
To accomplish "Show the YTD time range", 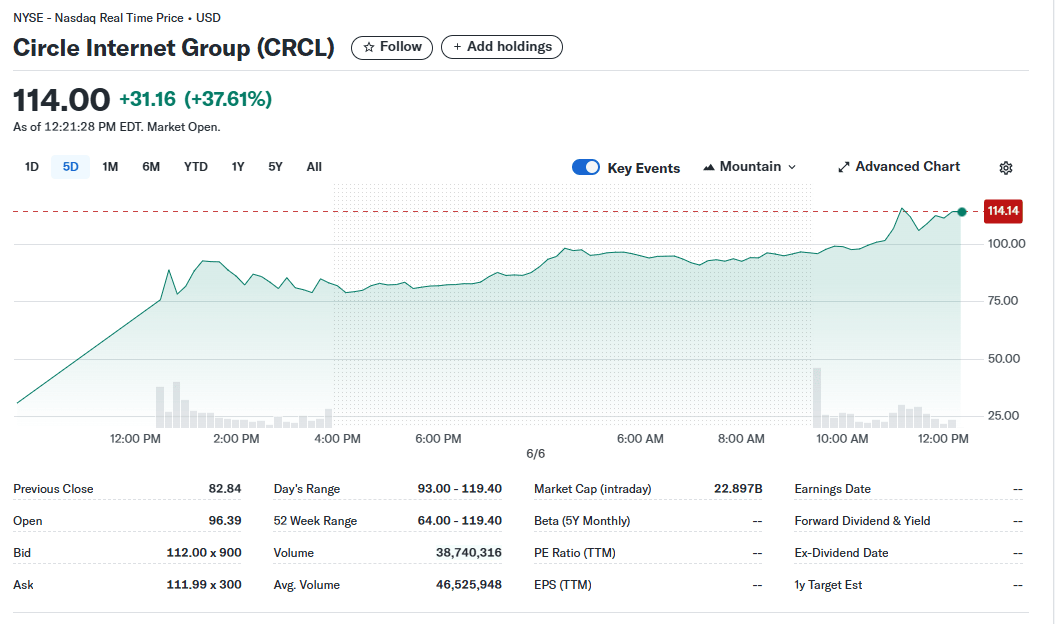I will click(x=196, y=167).
